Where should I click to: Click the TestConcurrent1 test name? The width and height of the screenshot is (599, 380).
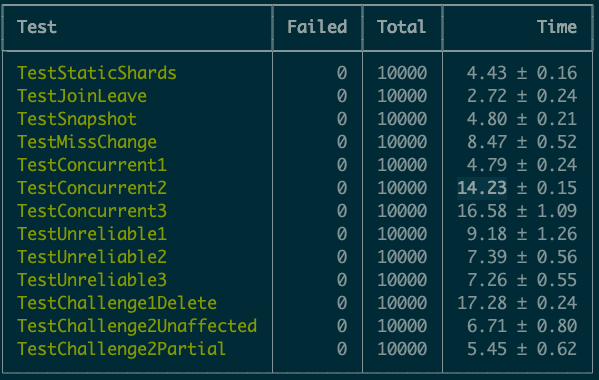click(92, 165)
